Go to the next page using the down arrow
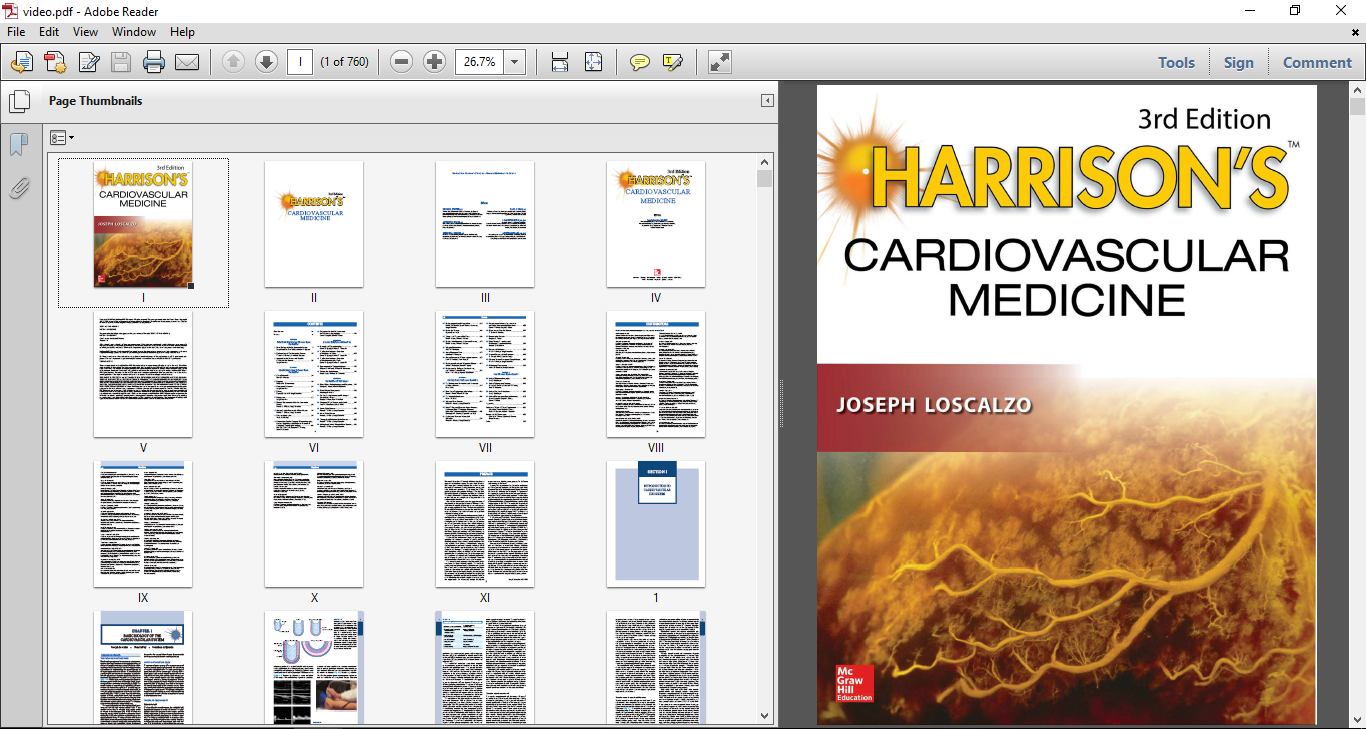Screen dimensions: 1366x729 266,62
